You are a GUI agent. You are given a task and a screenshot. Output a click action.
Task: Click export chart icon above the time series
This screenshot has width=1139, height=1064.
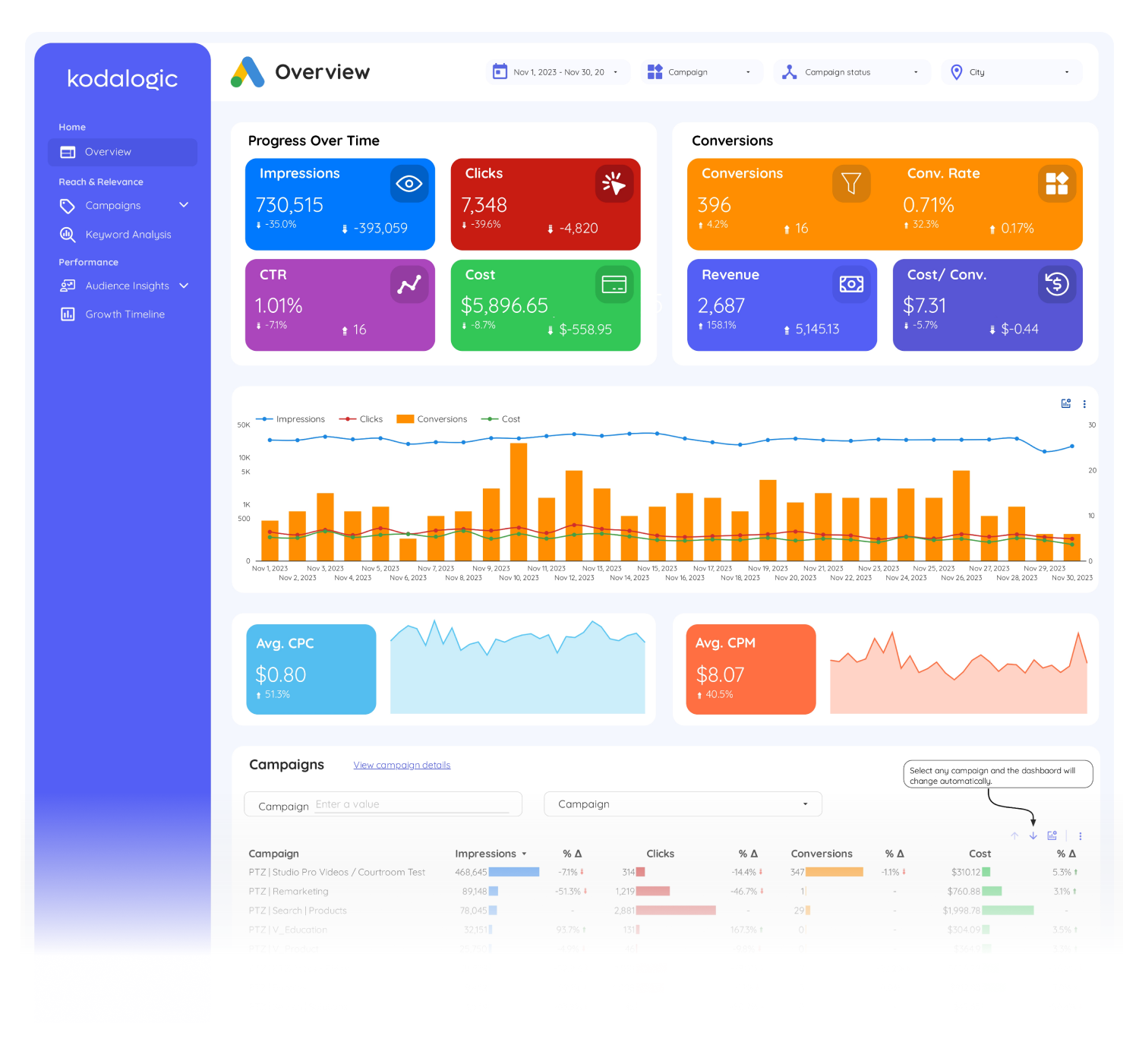click(x=1066, y=404)
